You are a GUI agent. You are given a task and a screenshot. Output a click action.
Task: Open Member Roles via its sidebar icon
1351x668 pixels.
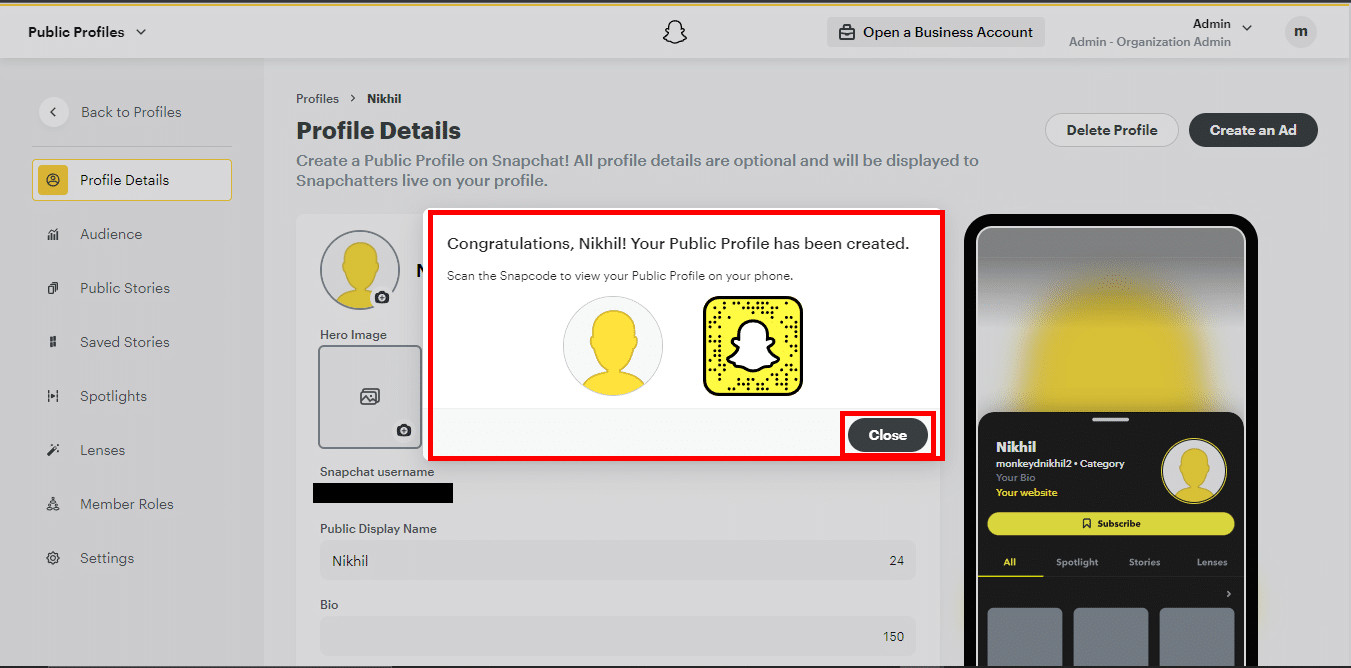pos(52,504)
